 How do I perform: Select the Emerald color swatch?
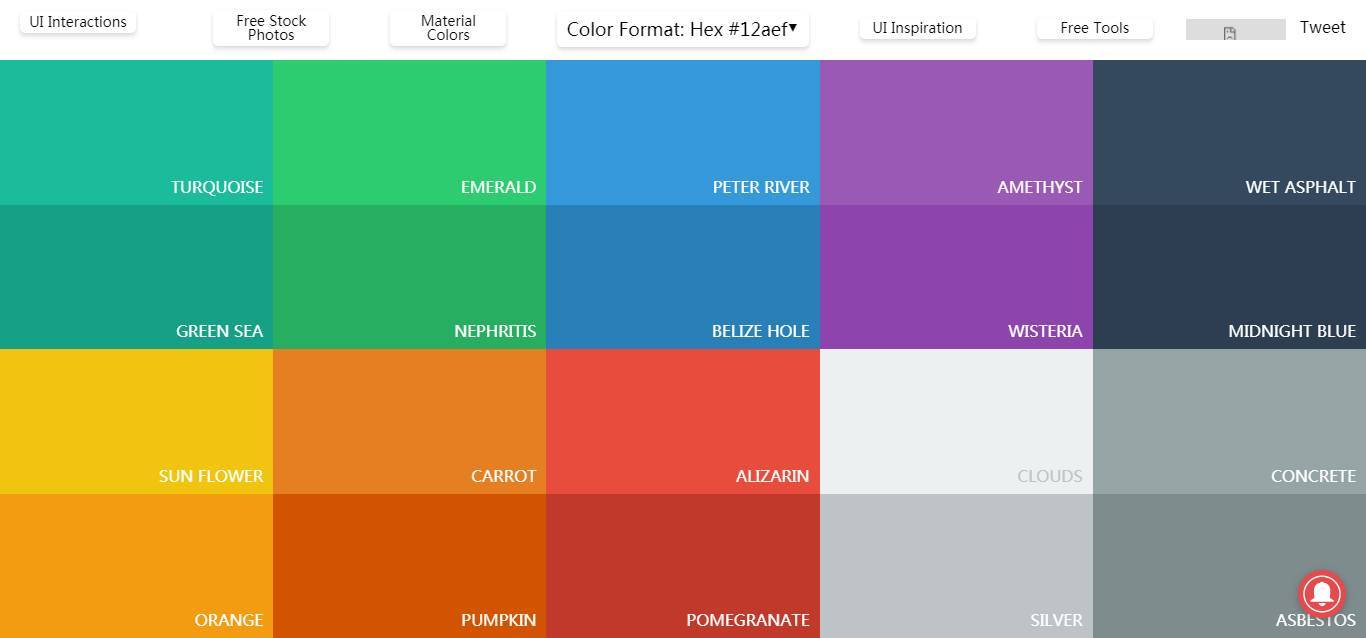click(409, 132)
